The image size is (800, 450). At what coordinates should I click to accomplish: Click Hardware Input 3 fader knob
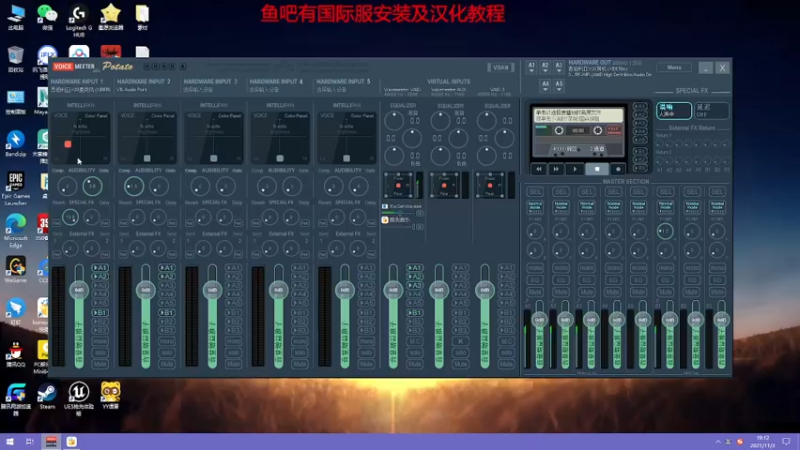212,290
